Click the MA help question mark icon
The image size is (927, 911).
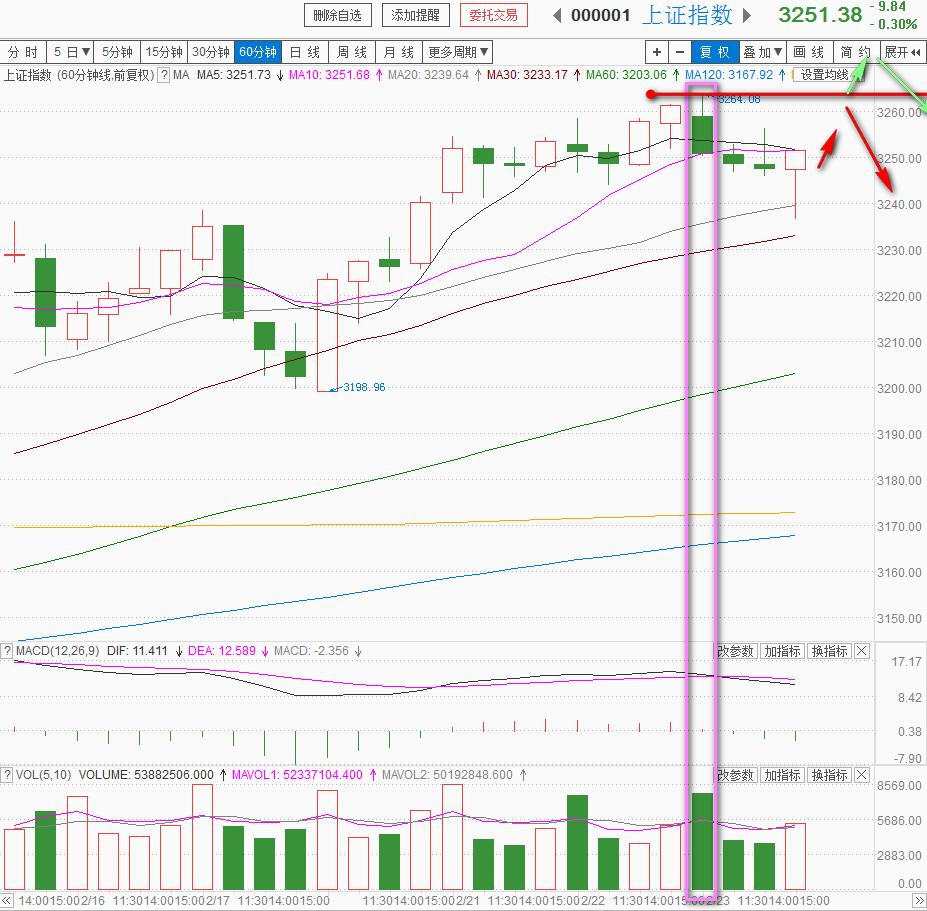(x=163, y=75)
